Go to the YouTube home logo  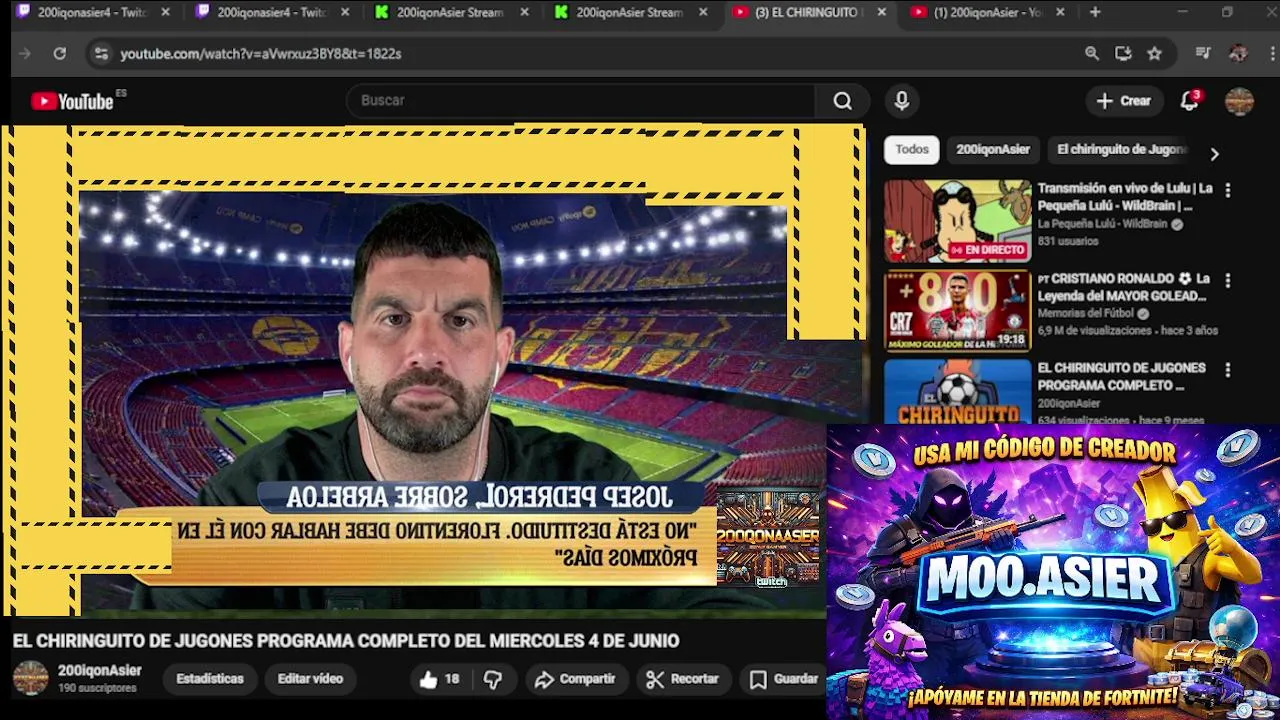pos(72,101)
